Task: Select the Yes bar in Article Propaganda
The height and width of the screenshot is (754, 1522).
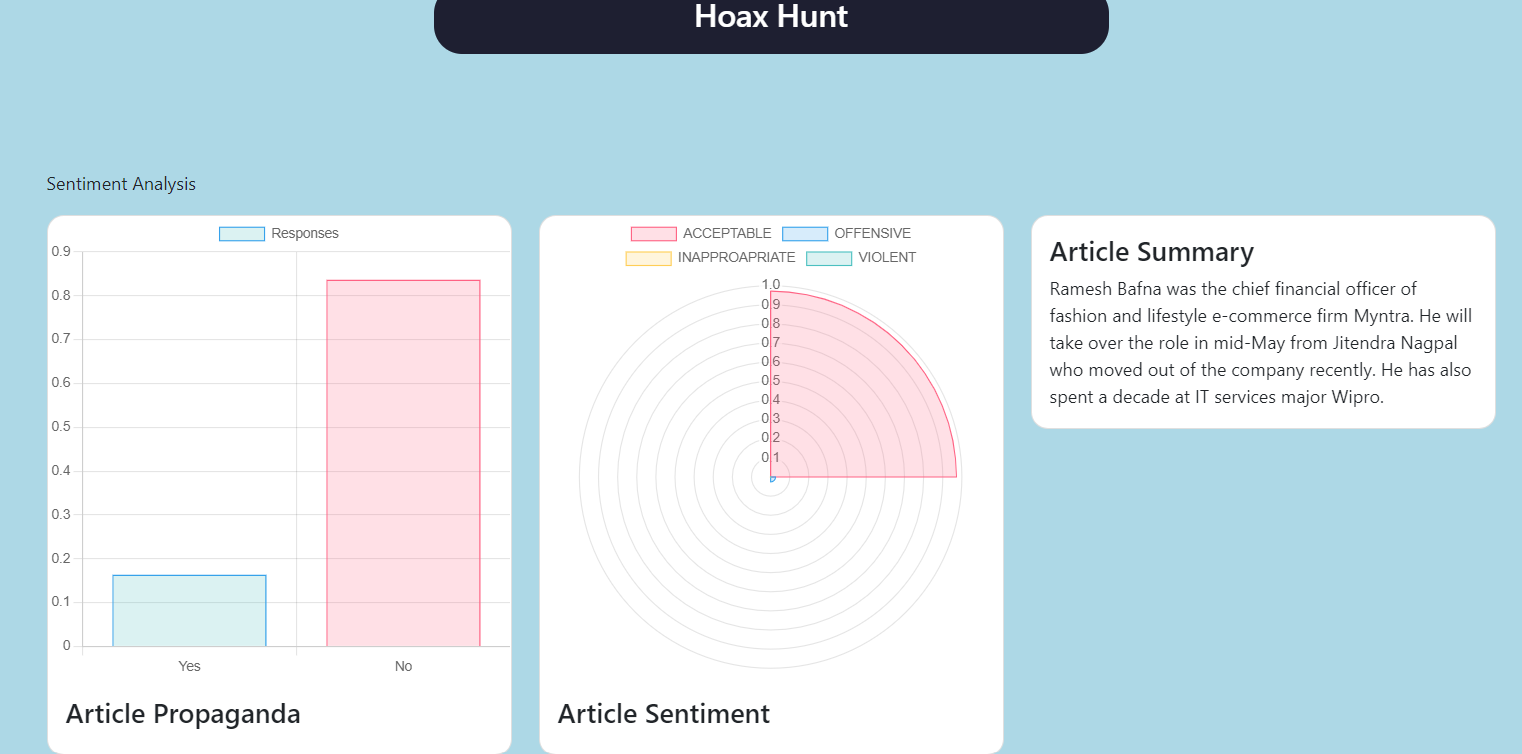Action: coord(189,608)
